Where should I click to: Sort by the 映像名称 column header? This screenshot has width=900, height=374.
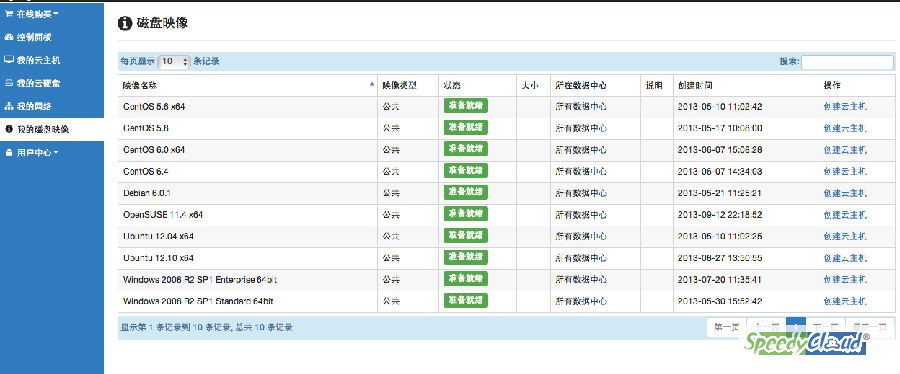(248, 85)
